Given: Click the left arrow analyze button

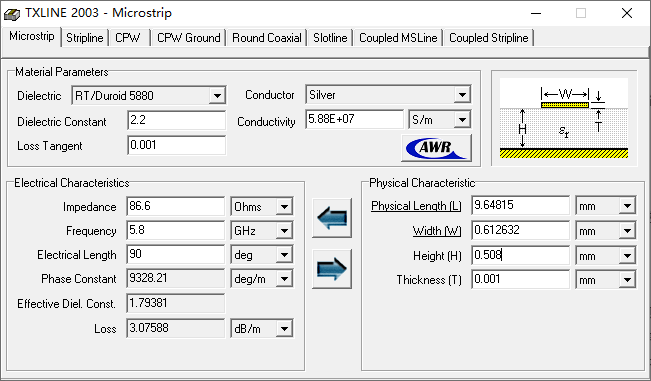Looking at the screenshot, I should click(x=332, y=218).
